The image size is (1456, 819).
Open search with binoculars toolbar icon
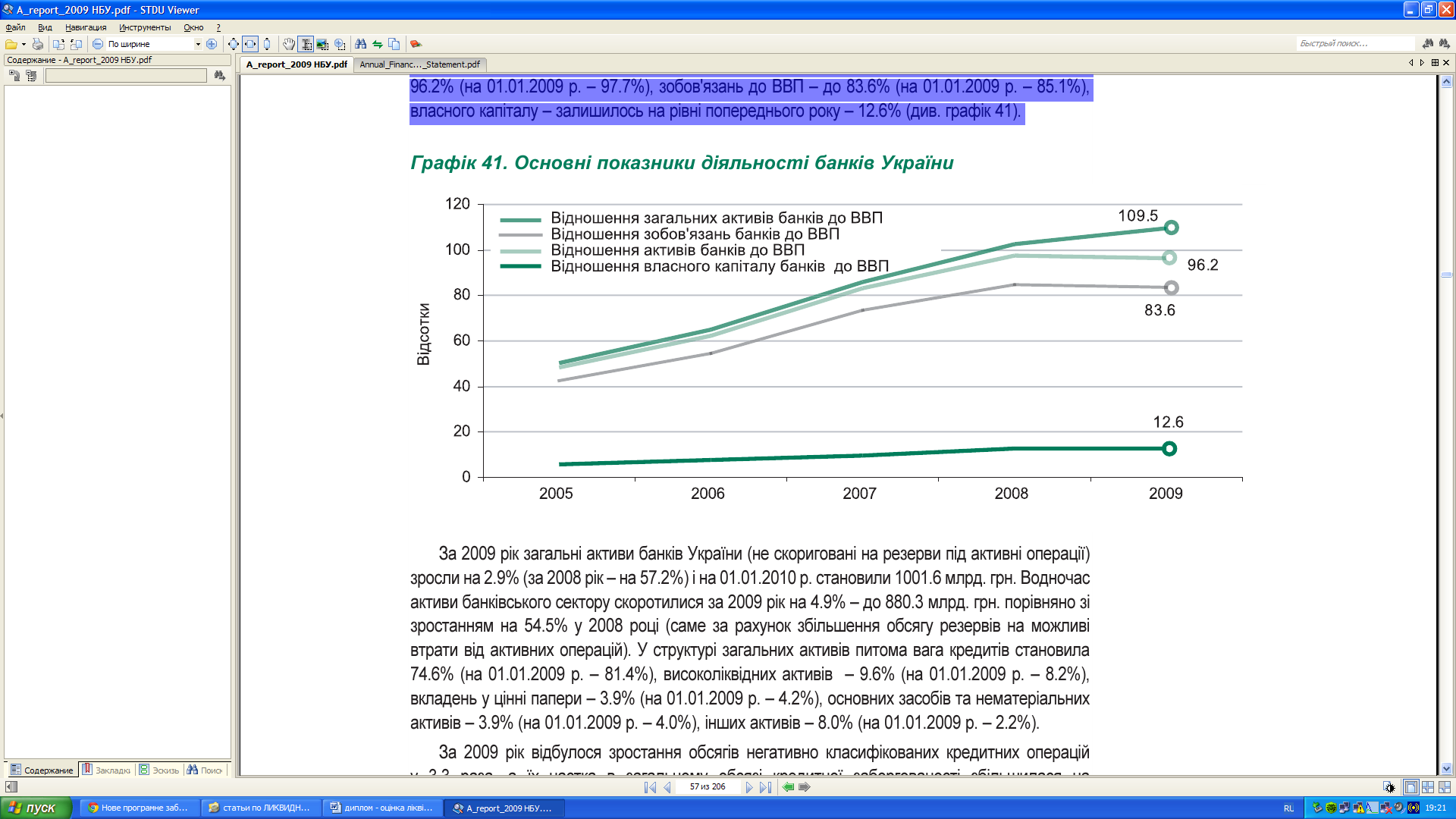(x=361, y=44)
